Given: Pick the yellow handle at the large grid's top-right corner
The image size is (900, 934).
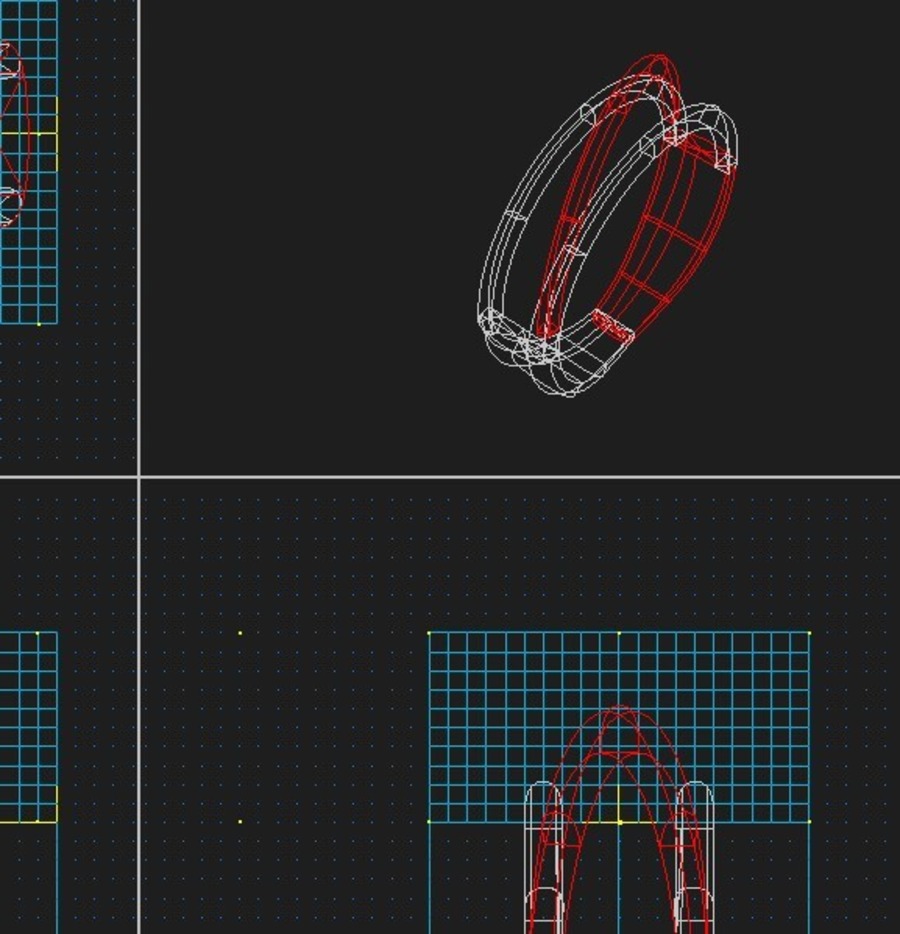Looking at the screenshot, I should pos(809,633).
